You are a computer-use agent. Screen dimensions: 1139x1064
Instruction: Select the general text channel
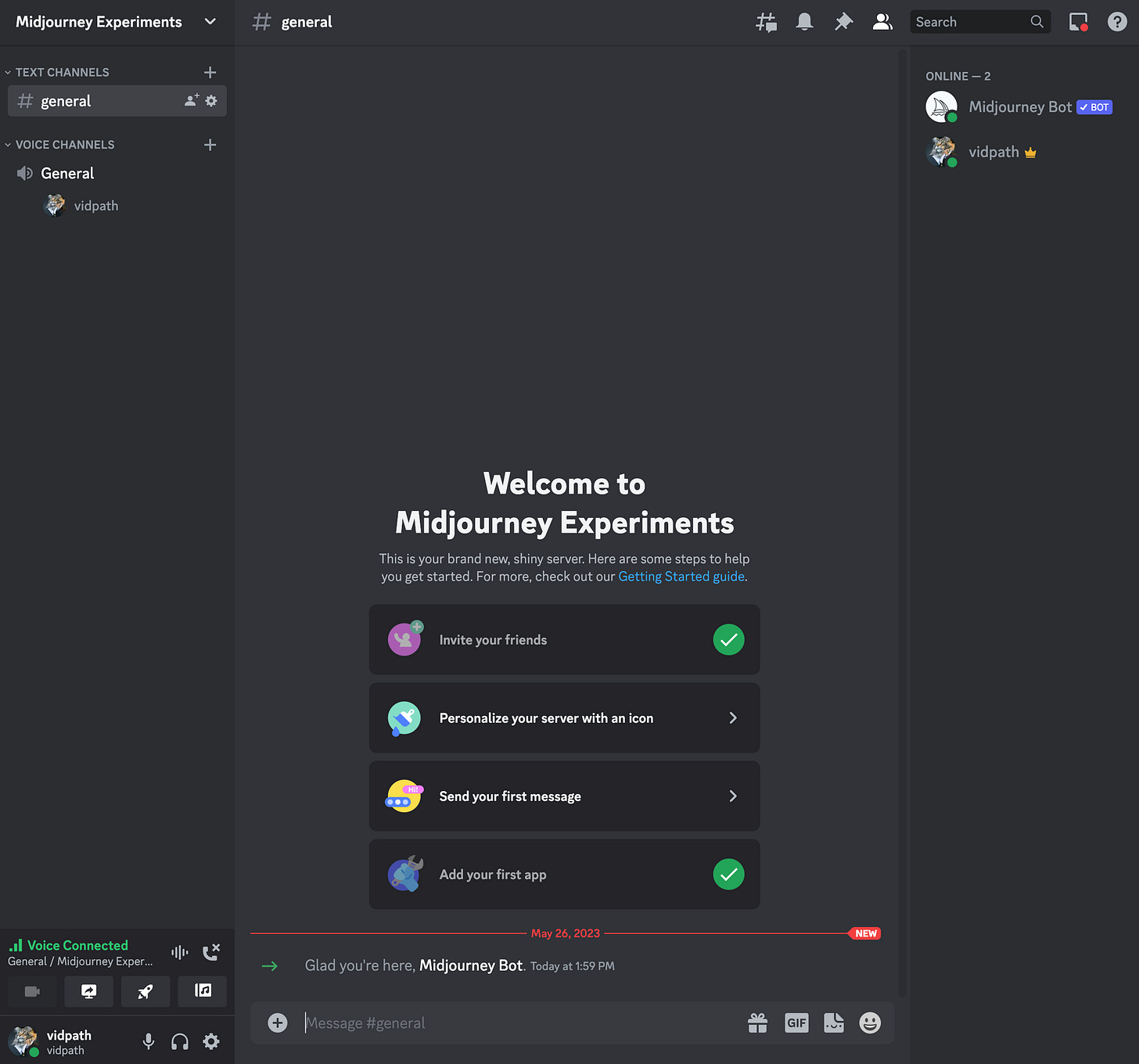coord(117,101)
